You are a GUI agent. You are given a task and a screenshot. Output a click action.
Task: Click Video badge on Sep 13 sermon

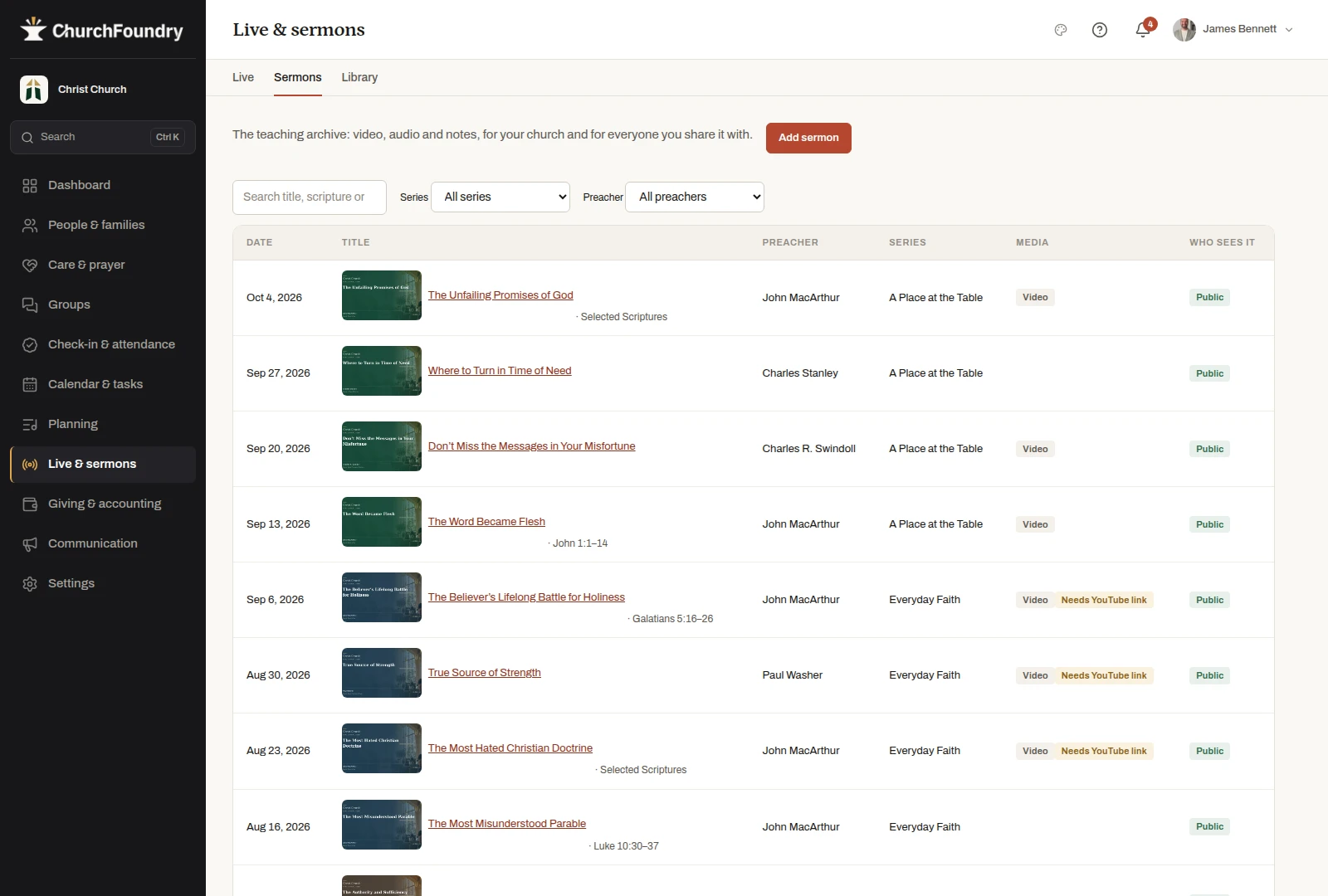[x=1035, y=524]
